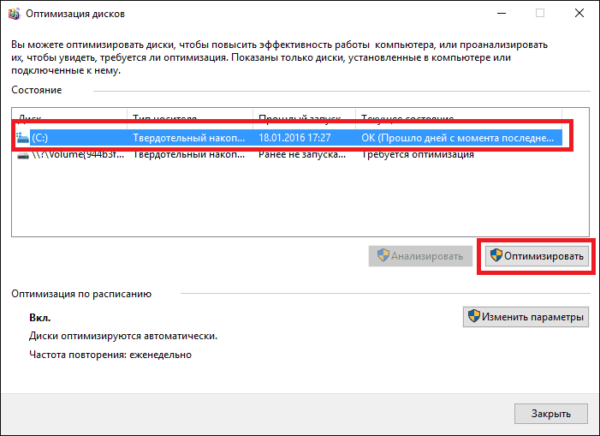Select the \\?\Volume{944b3f... drive row
This screenshot has height=436, width=600.
289,155
